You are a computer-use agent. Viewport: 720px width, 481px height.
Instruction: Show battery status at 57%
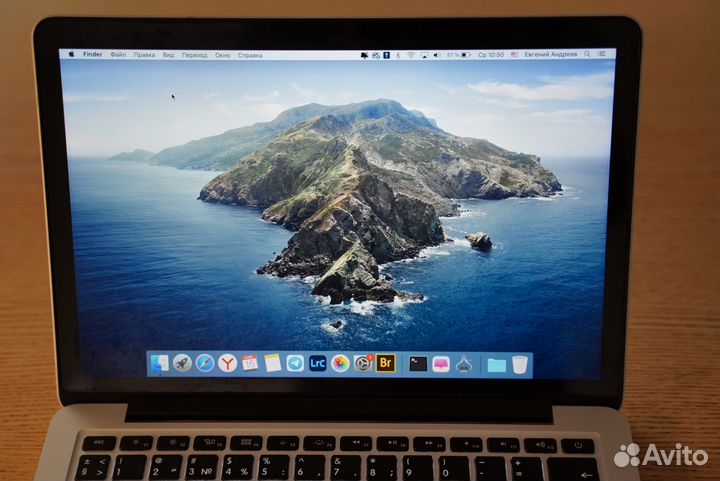[x=459, y=55]
